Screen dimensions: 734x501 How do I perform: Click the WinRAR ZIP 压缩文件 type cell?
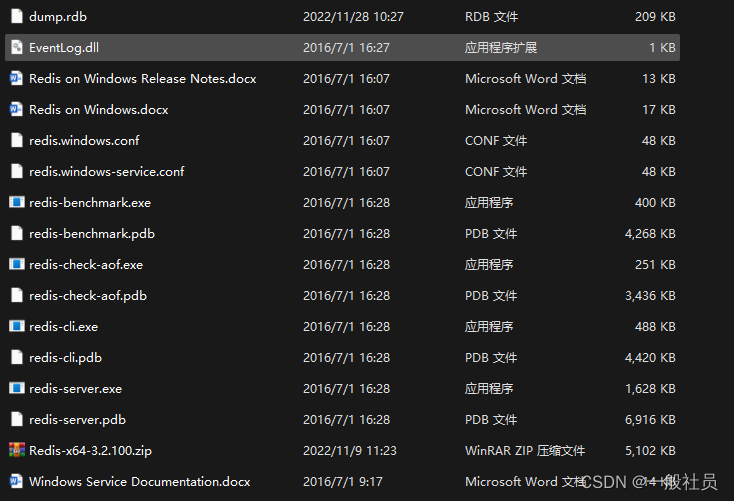tap(525, 450)
